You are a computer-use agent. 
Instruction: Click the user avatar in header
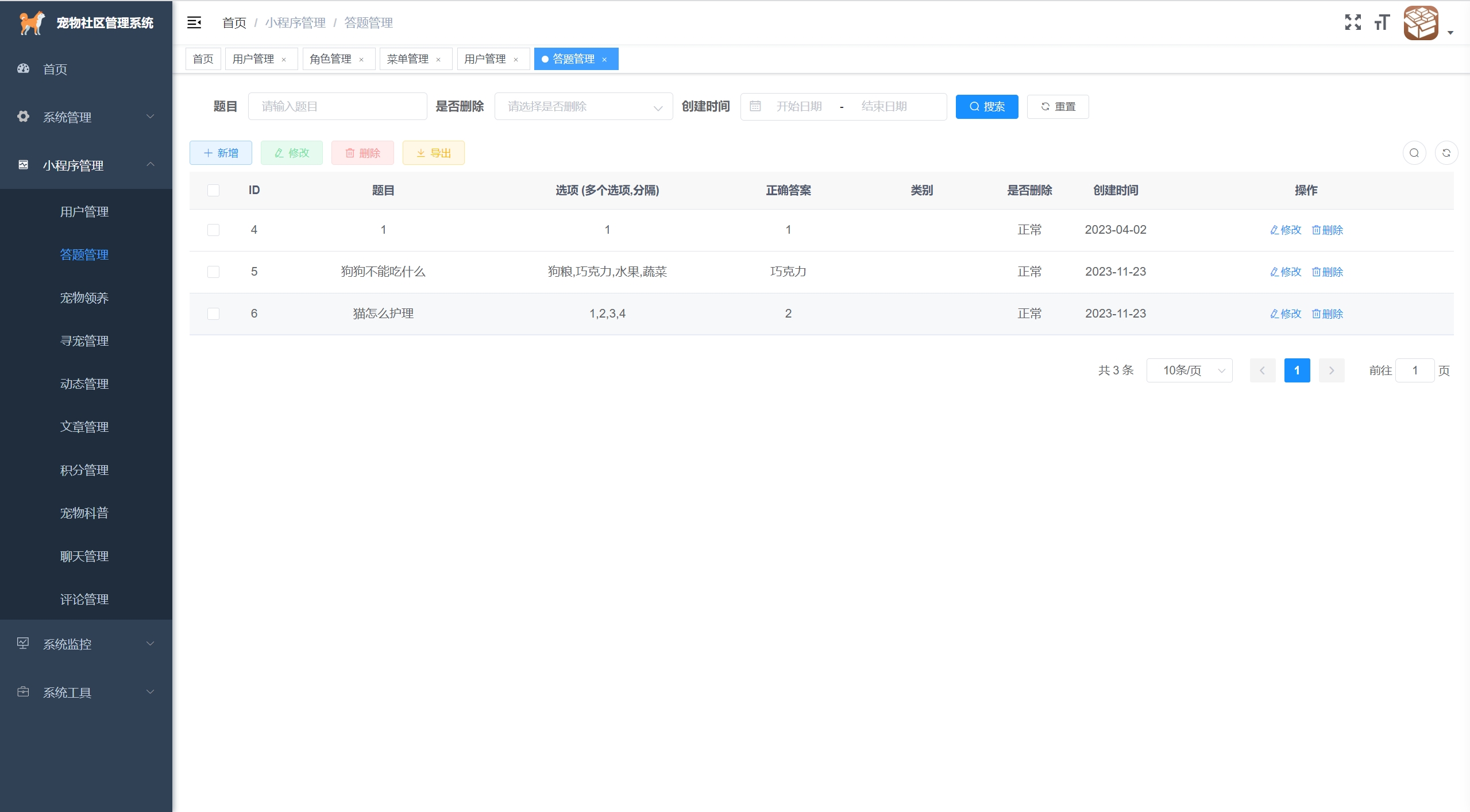(x=1421, y=23)
